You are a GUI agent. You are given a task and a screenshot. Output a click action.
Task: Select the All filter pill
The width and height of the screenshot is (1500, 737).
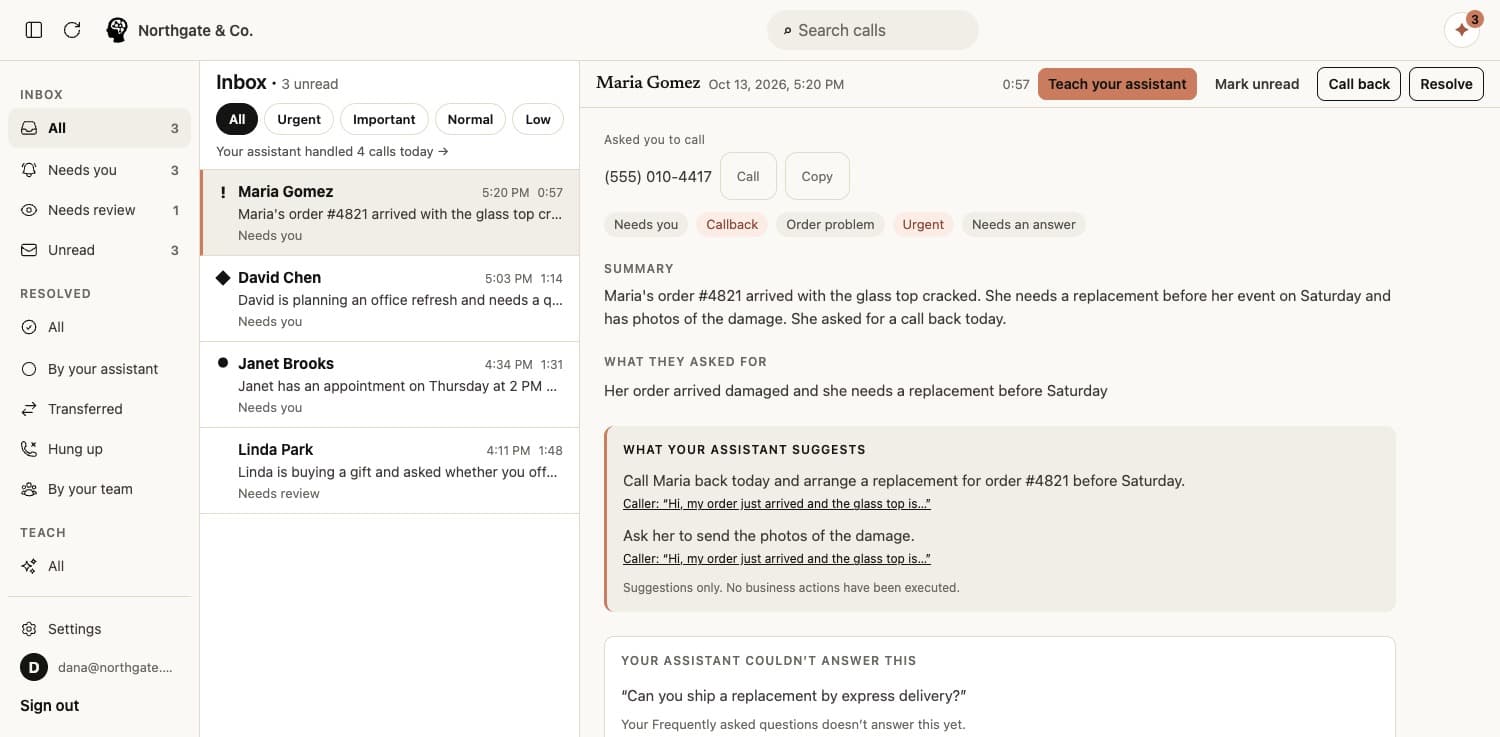(237, 119)
